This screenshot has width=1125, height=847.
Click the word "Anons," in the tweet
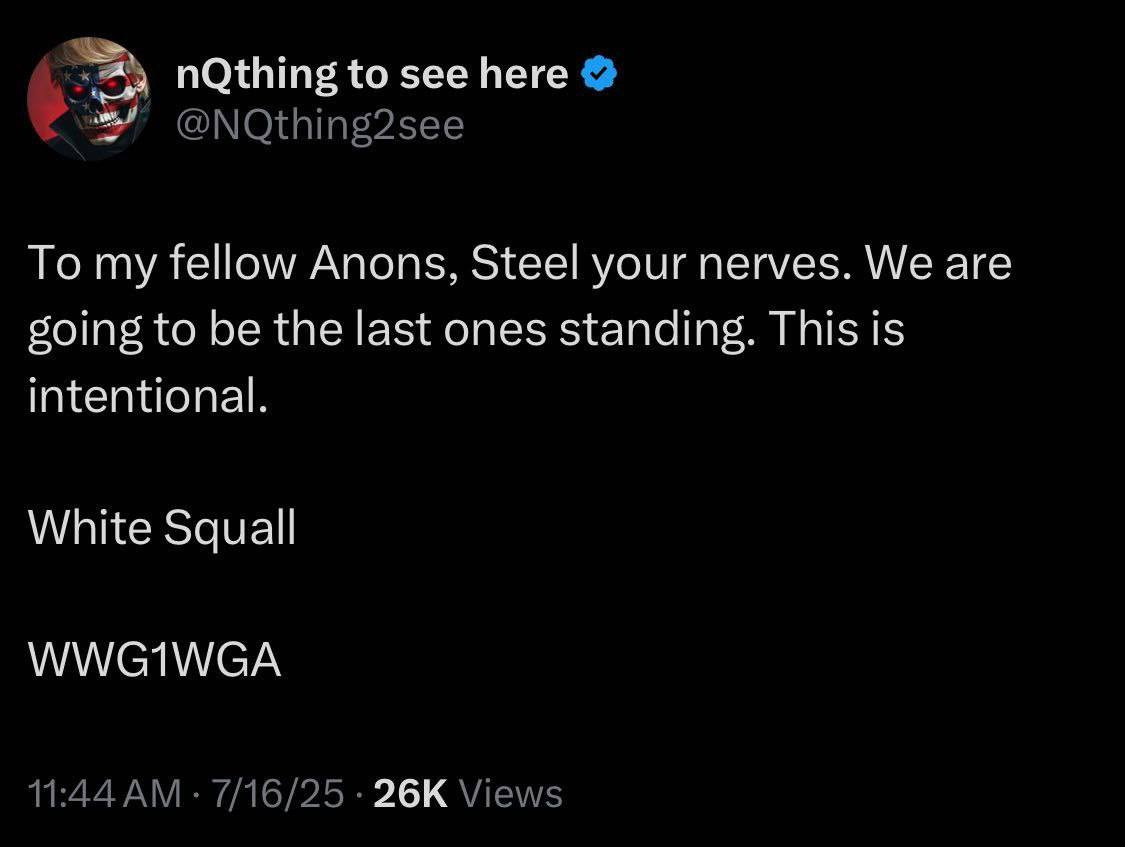click(x=384, y=264)
